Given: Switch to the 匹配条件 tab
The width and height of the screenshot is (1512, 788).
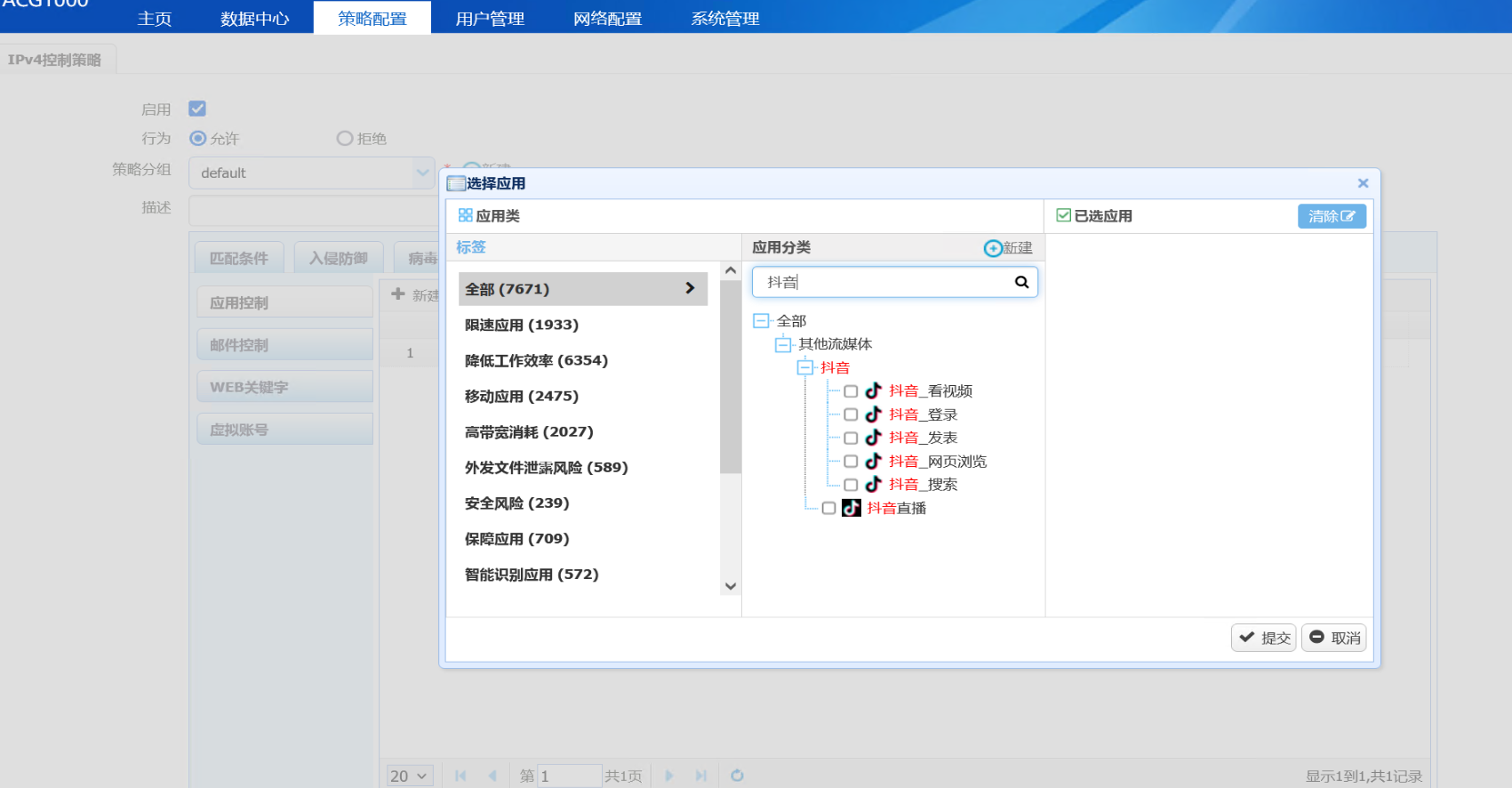Looking at the screenshot, I should (239, 258).
